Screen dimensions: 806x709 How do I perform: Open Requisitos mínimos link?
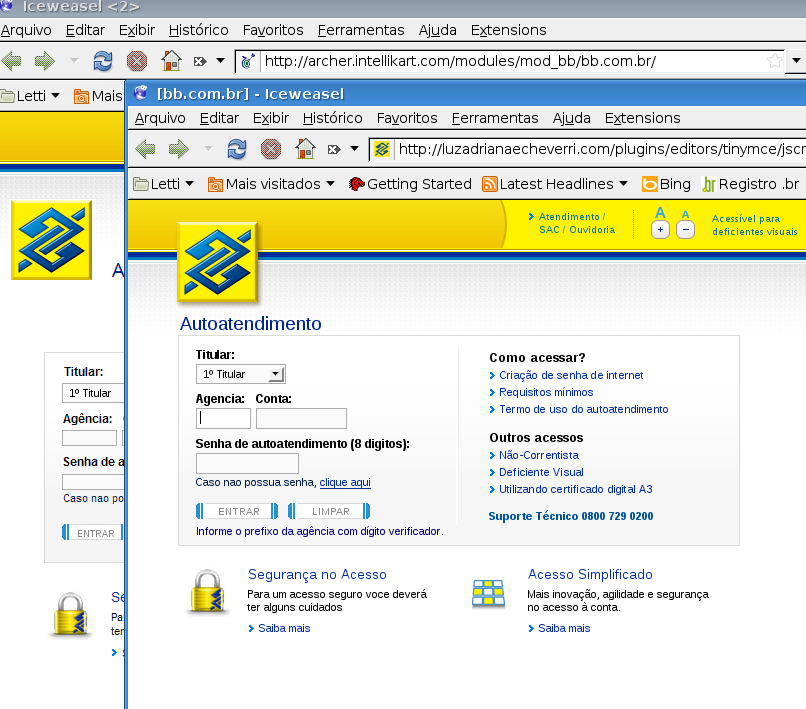[546, 392]
